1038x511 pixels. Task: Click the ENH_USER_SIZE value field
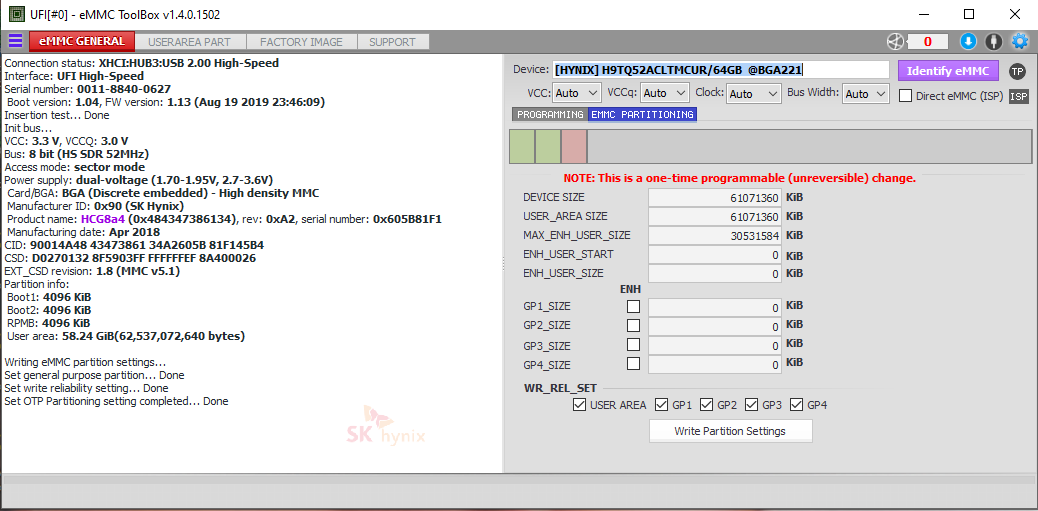pos(715,273)
